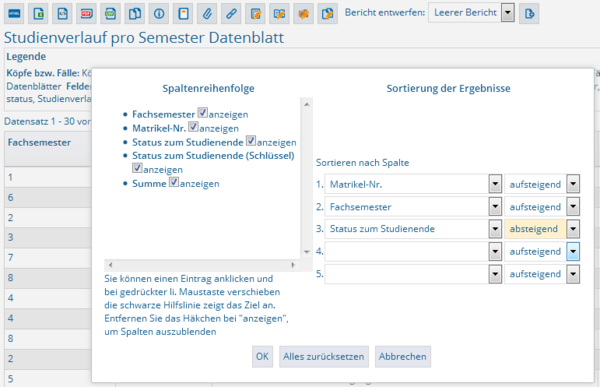The height and width of the screenshot is (387, 600).
Task: Confirm the dialog with OK
Action: click(262, 356)
